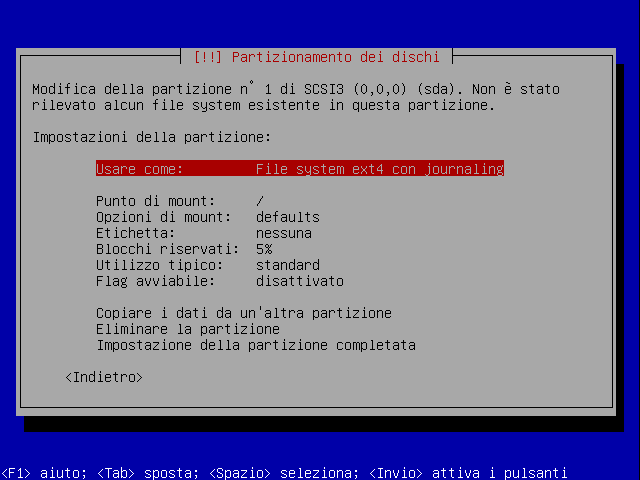Select 'Copiare i dati da un'altra partizione'
The height and width of the screenshot is (480, 640).
[244, 313]
